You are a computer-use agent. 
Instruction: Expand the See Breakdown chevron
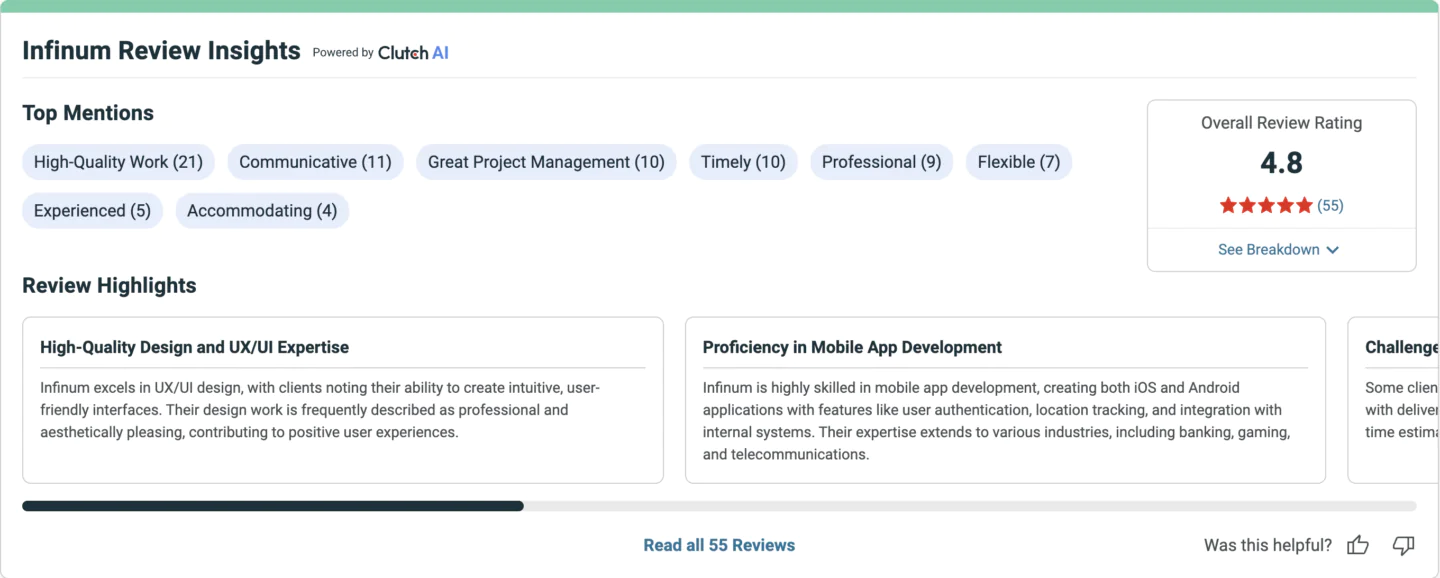pos(1332,250)
